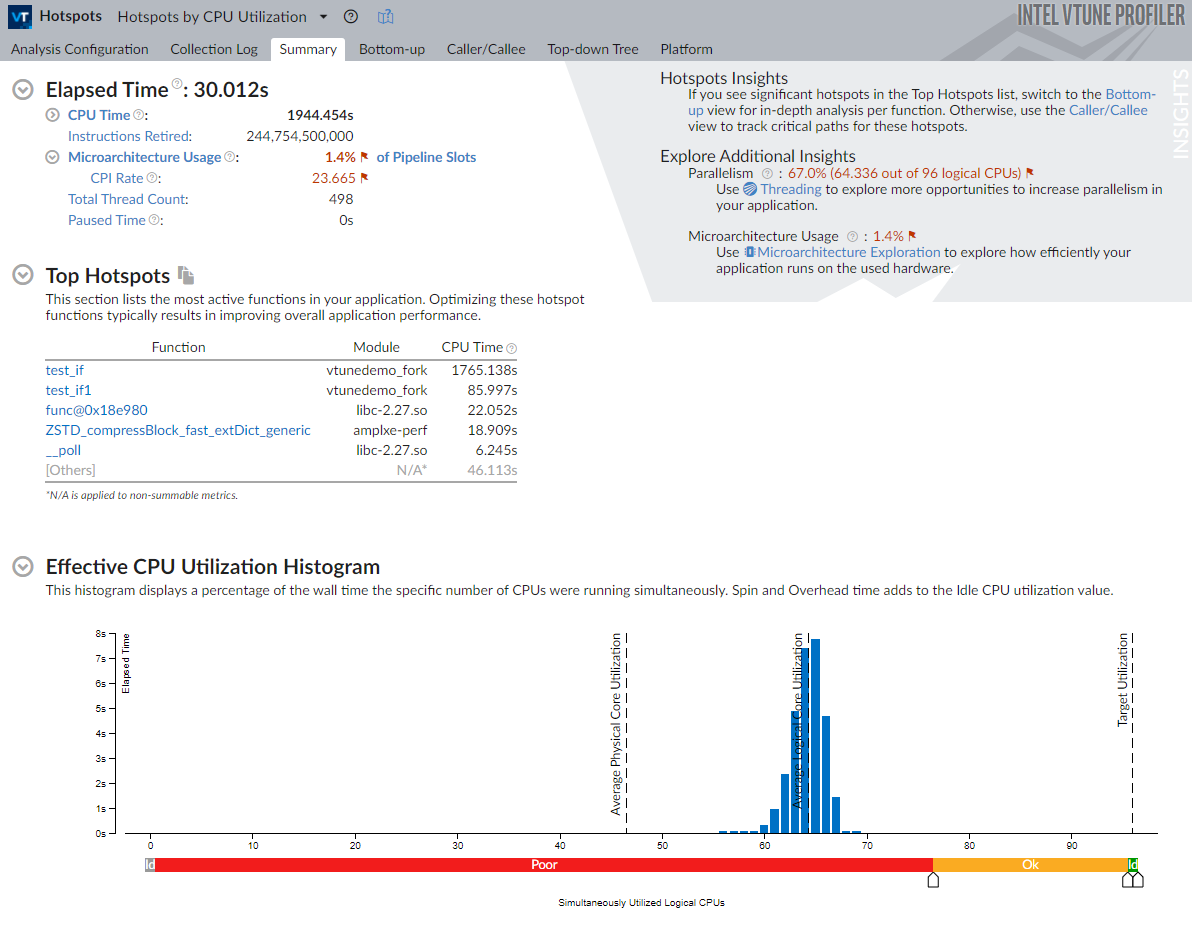Collapse Effective CPU Utilization Histogram section
The width and height of the screenshot is (1192, 933).
(24, 567)
